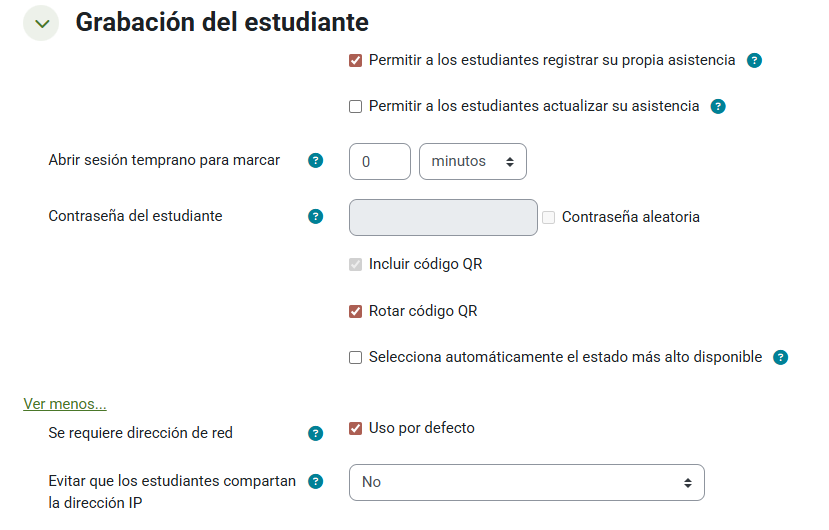Click the early session number field
Image resolution: width=829 pixels, height=530 pixels.
point(380,162)
